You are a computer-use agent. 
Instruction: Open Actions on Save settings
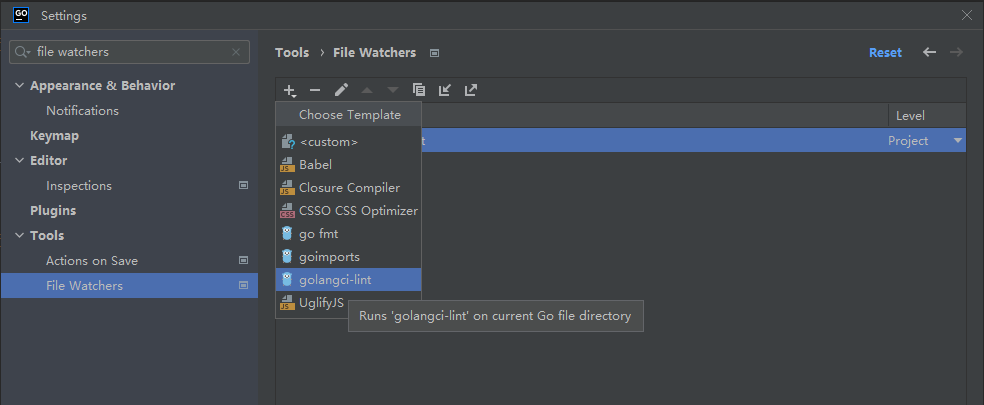(x=92, y=261)
